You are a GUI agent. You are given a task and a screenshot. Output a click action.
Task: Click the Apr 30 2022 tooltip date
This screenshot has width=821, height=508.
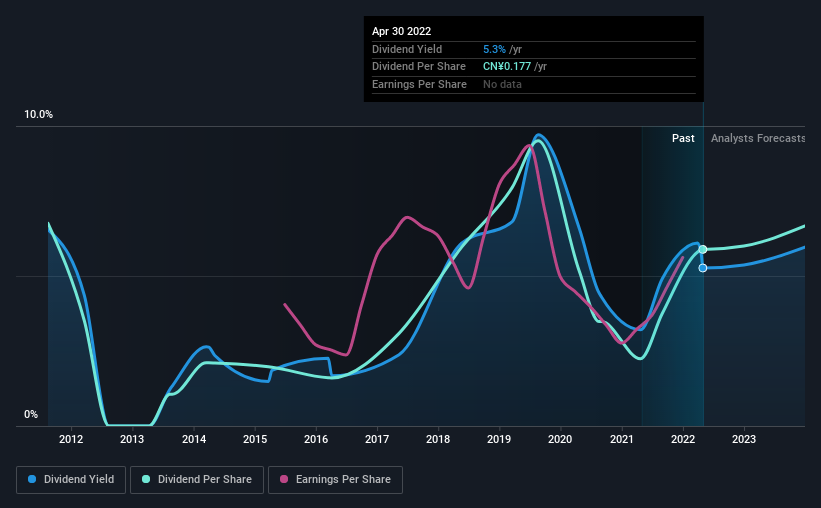pyautogui.click(x=402, y=31)
